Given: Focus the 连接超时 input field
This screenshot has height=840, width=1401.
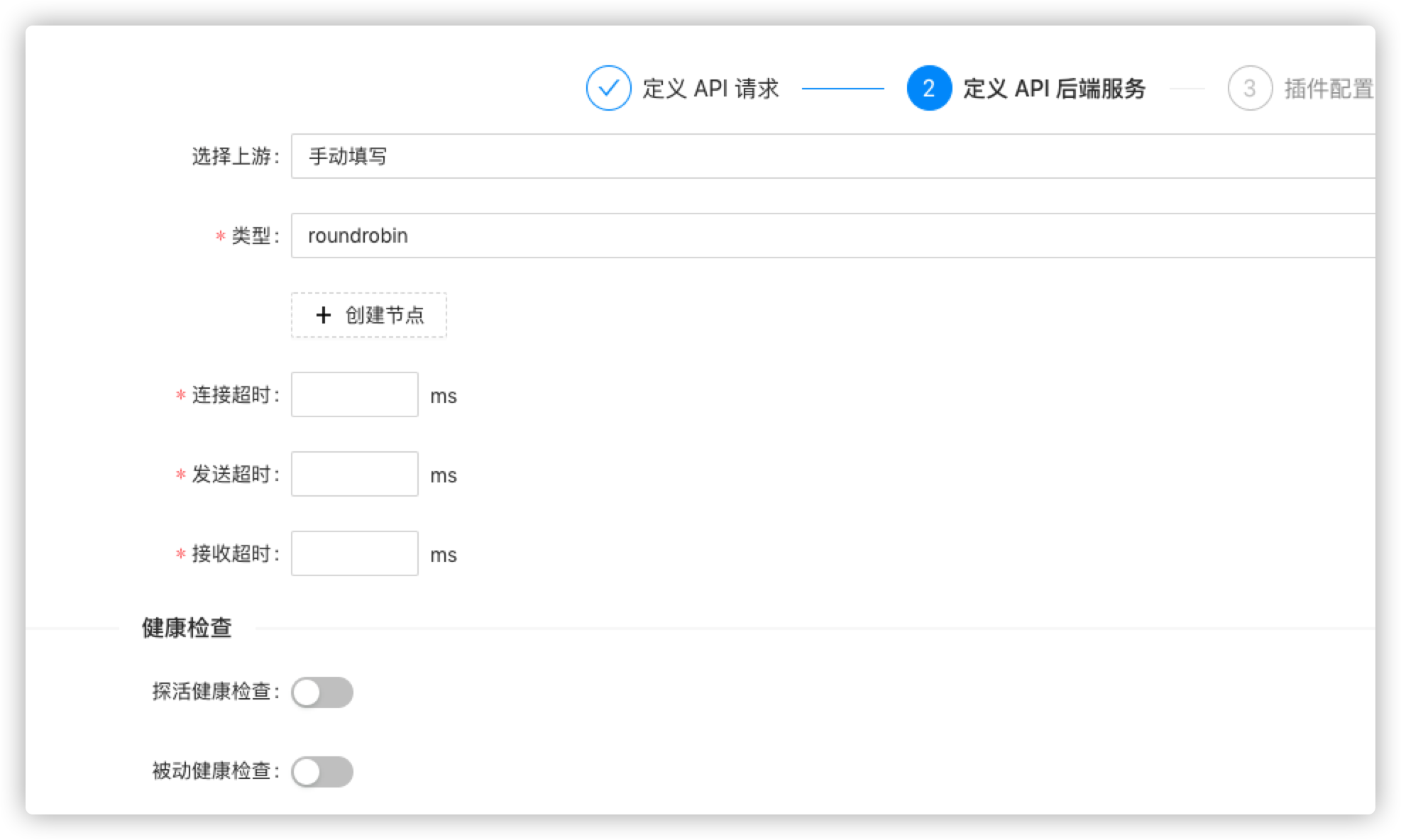Looking at the screenshot, I should tap(354, 394).
